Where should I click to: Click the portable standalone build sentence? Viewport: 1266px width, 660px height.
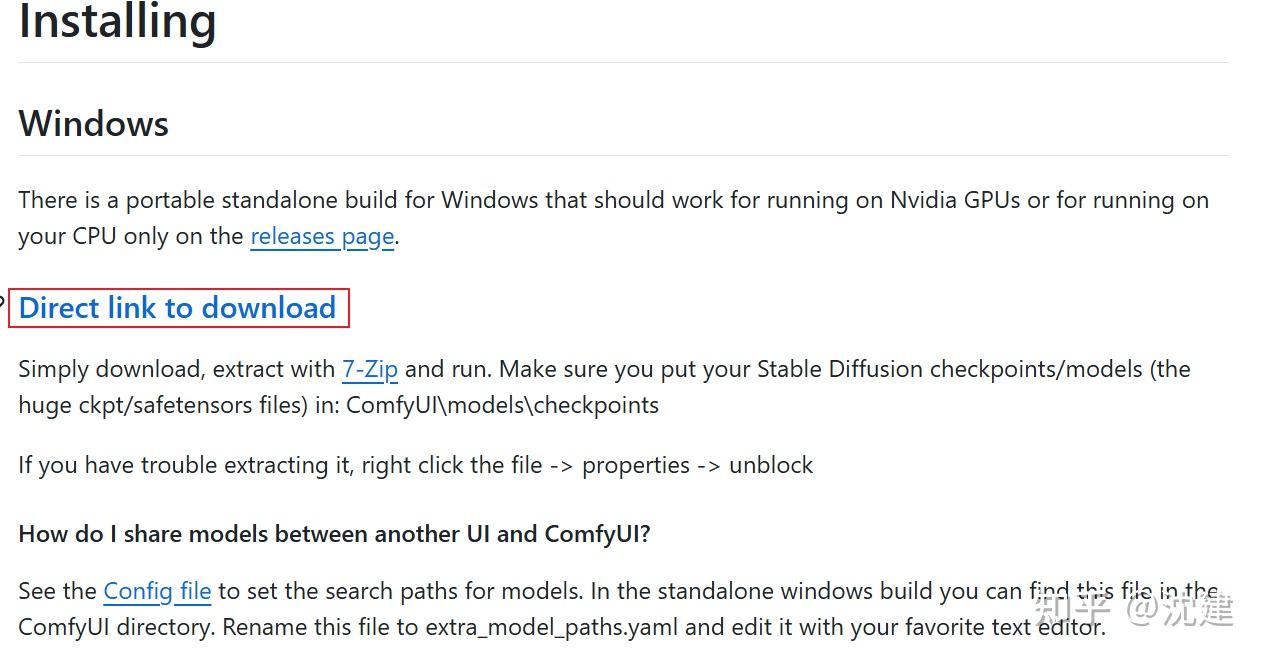pyautogui.click(x=300, y=200)
